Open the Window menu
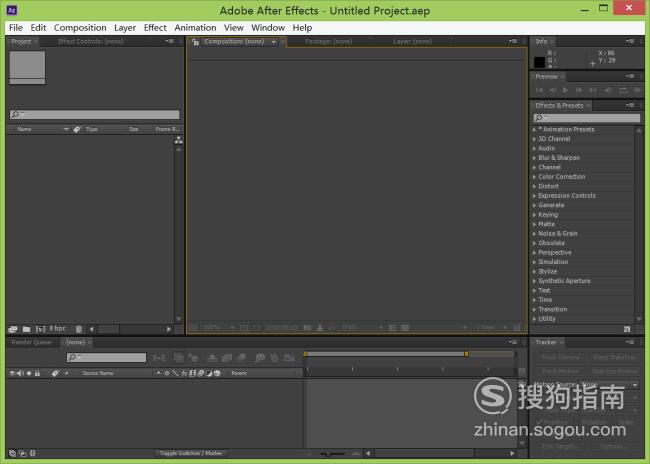 pos(268,28)
